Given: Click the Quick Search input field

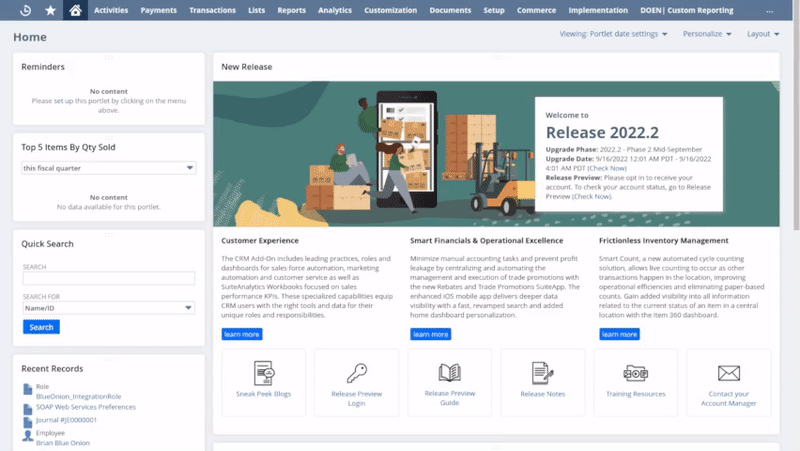Looking at the screenshot, I should (109, 278).
